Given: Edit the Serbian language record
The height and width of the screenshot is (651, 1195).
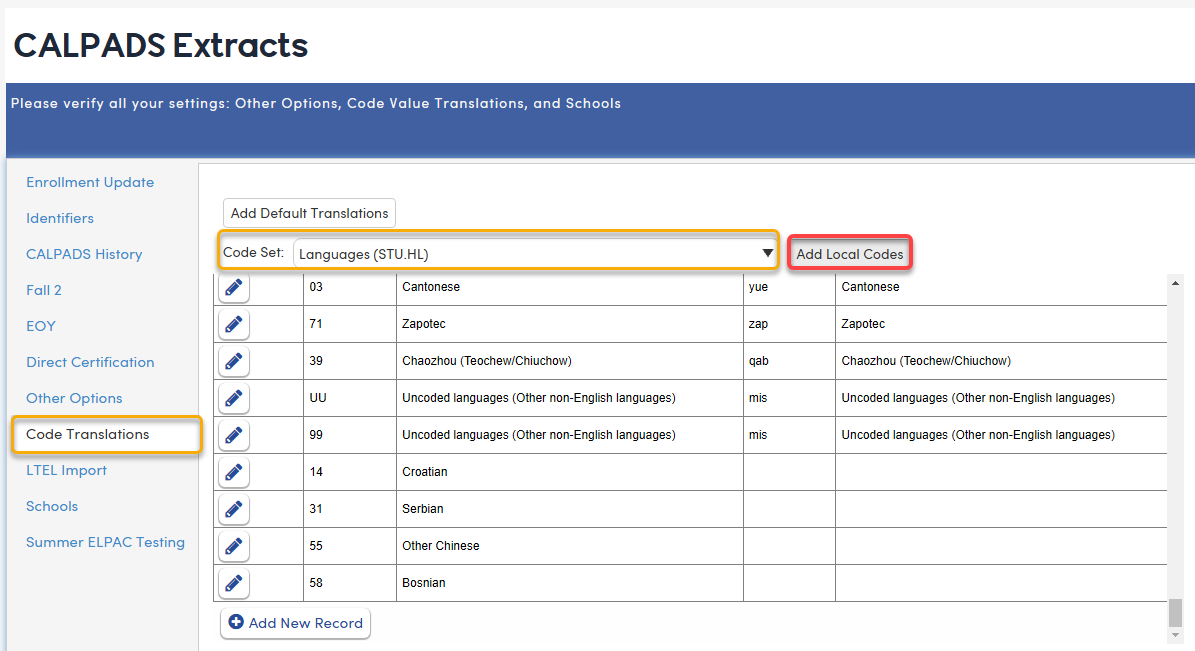Looking at the screenshot, I should click(234, 508).
